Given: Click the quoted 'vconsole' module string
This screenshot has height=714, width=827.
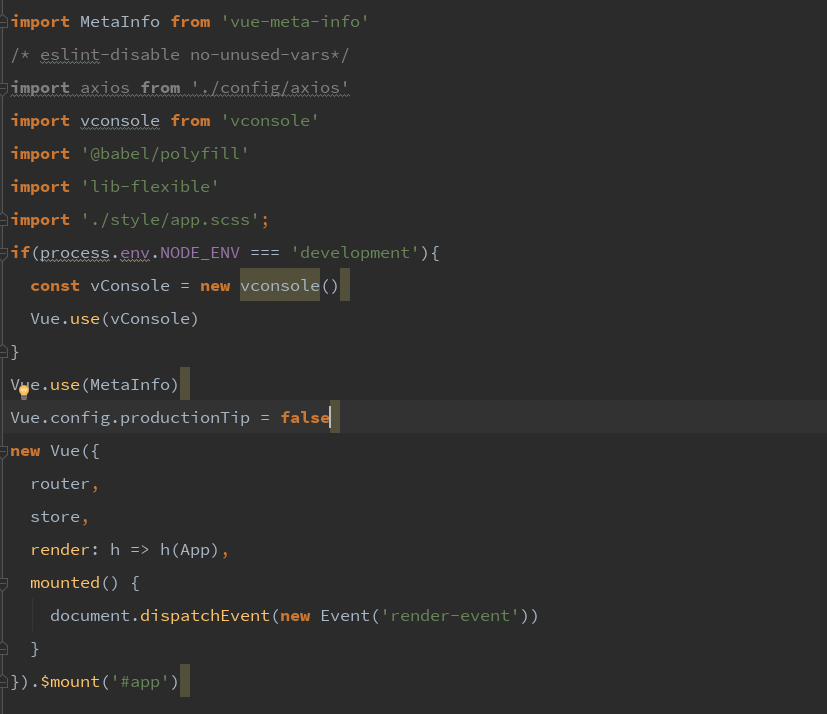Looking at the screenshot, I should pyautogui.click(x=270, y=121).
